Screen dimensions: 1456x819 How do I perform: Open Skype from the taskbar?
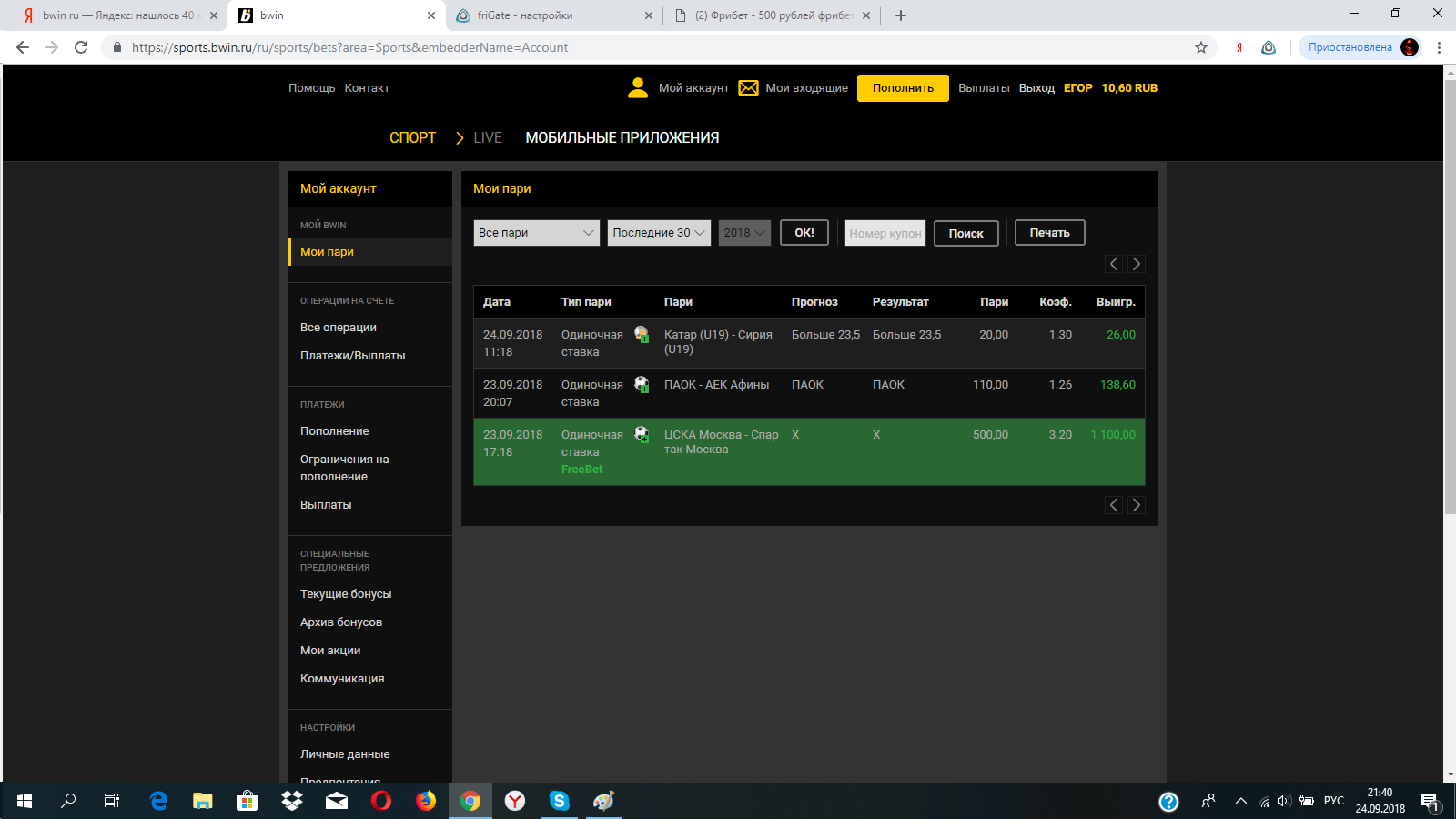[560, 801]
